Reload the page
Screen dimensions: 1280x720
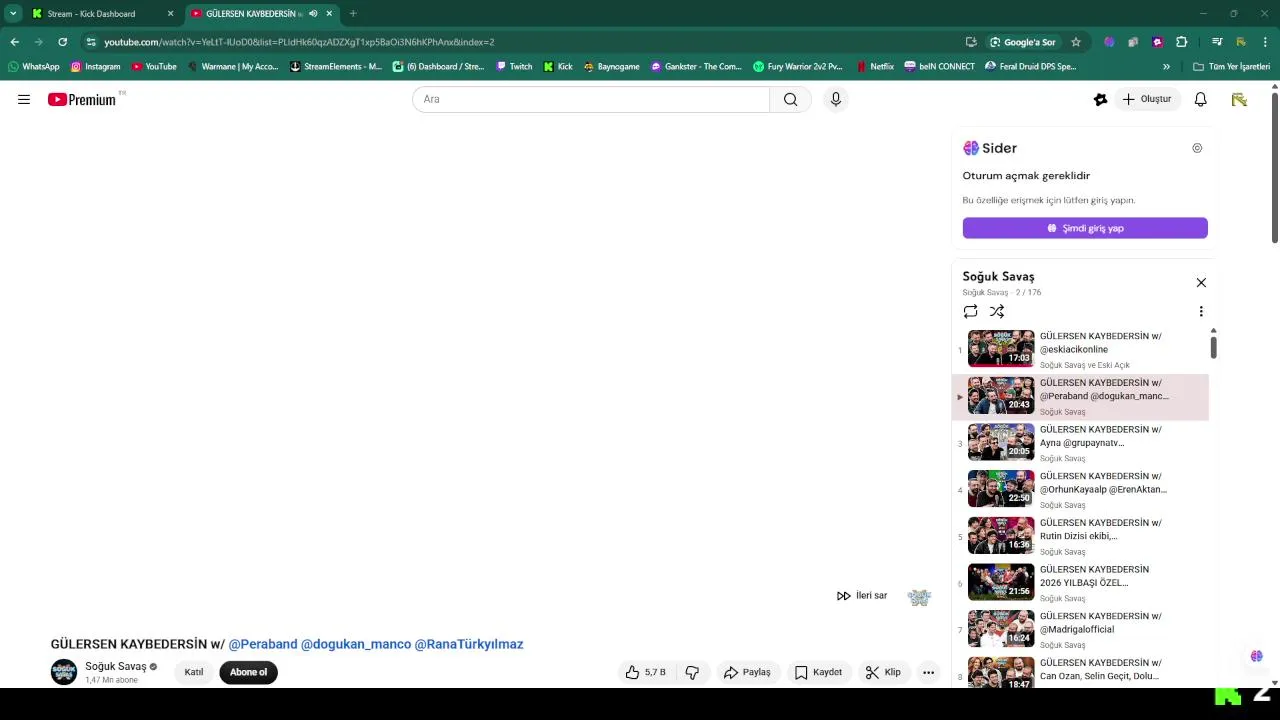[x=62, y=42]
